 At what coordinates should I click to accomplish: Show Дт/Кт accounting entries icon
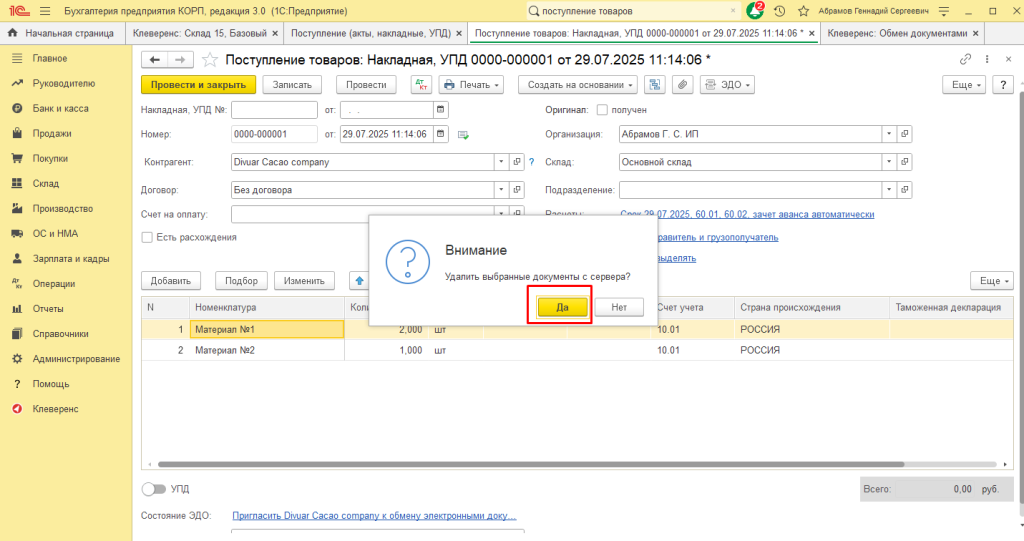point(421,85)
